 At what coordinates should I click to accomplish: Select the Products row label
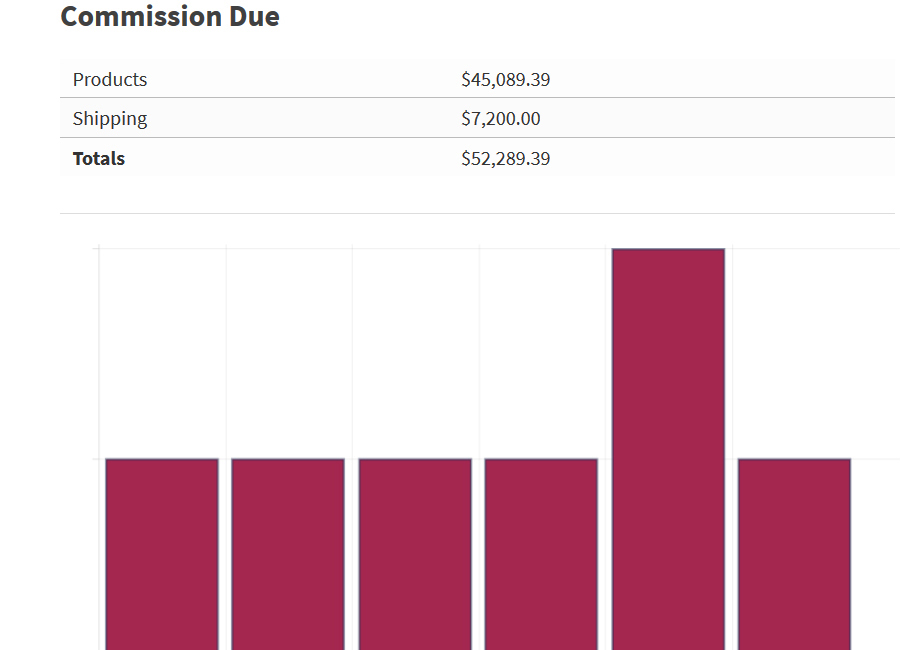click(x=110, y=79)
